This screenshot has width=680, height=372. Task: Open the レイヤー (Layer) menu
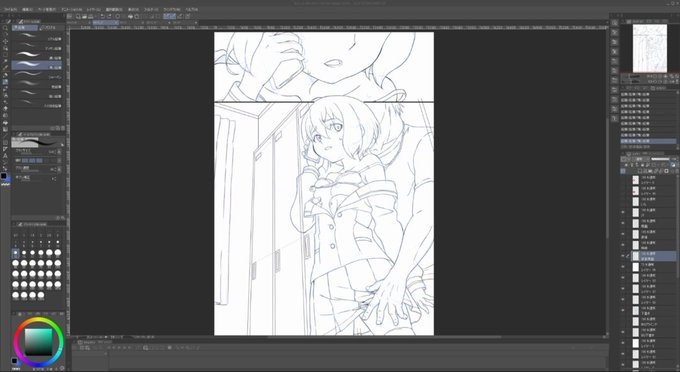(x=93, y=9)
